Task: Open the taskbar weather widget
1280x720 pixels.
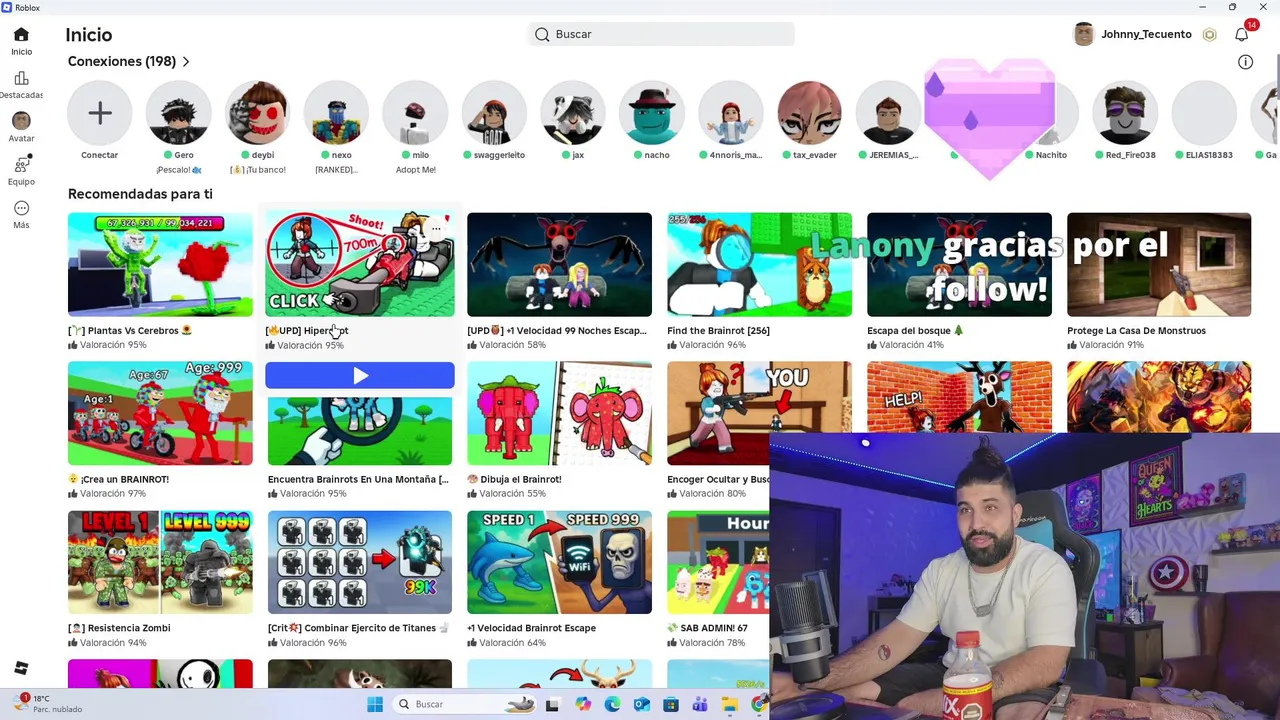Action: [45, 703]
